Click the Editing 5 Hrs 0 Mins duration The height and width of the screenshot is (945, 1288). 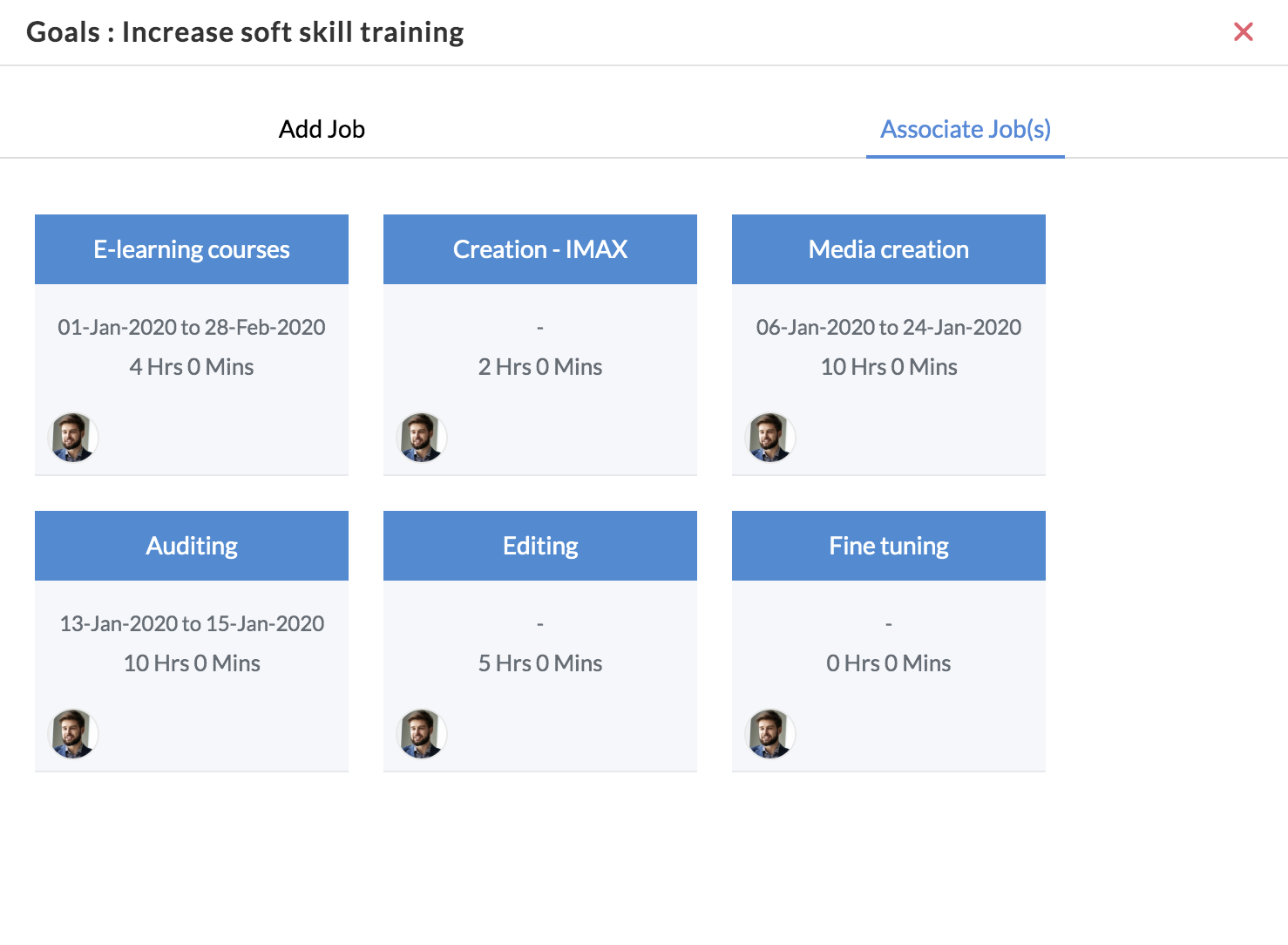540,663
